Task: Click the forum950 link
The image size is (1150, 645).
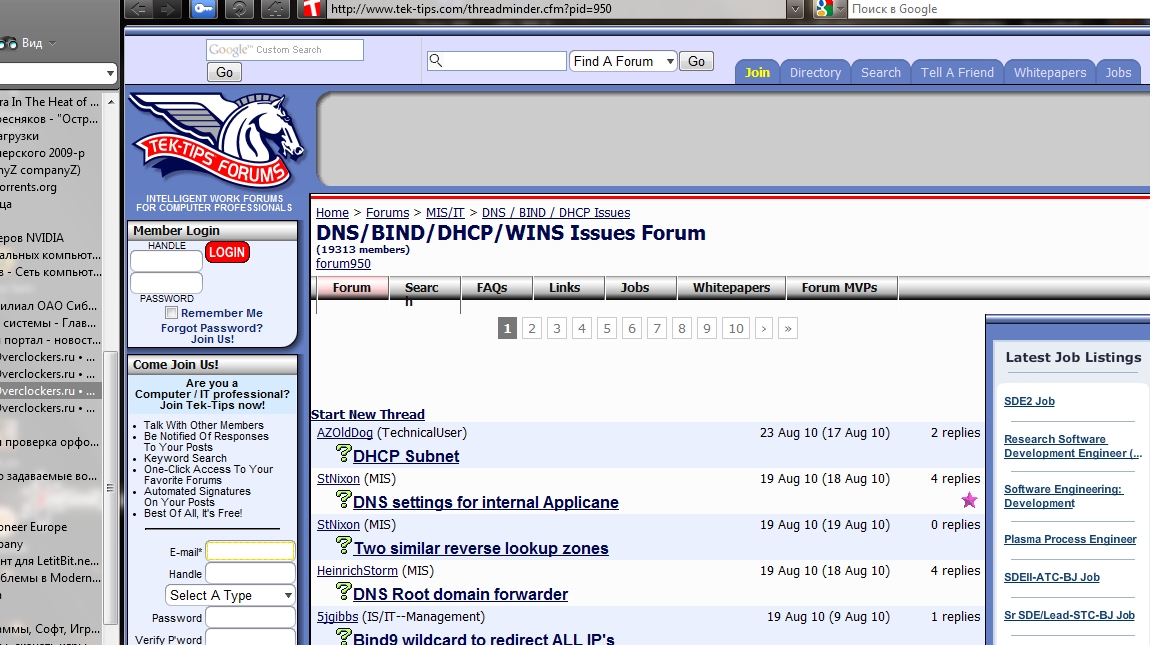Action: coord(343,263)
